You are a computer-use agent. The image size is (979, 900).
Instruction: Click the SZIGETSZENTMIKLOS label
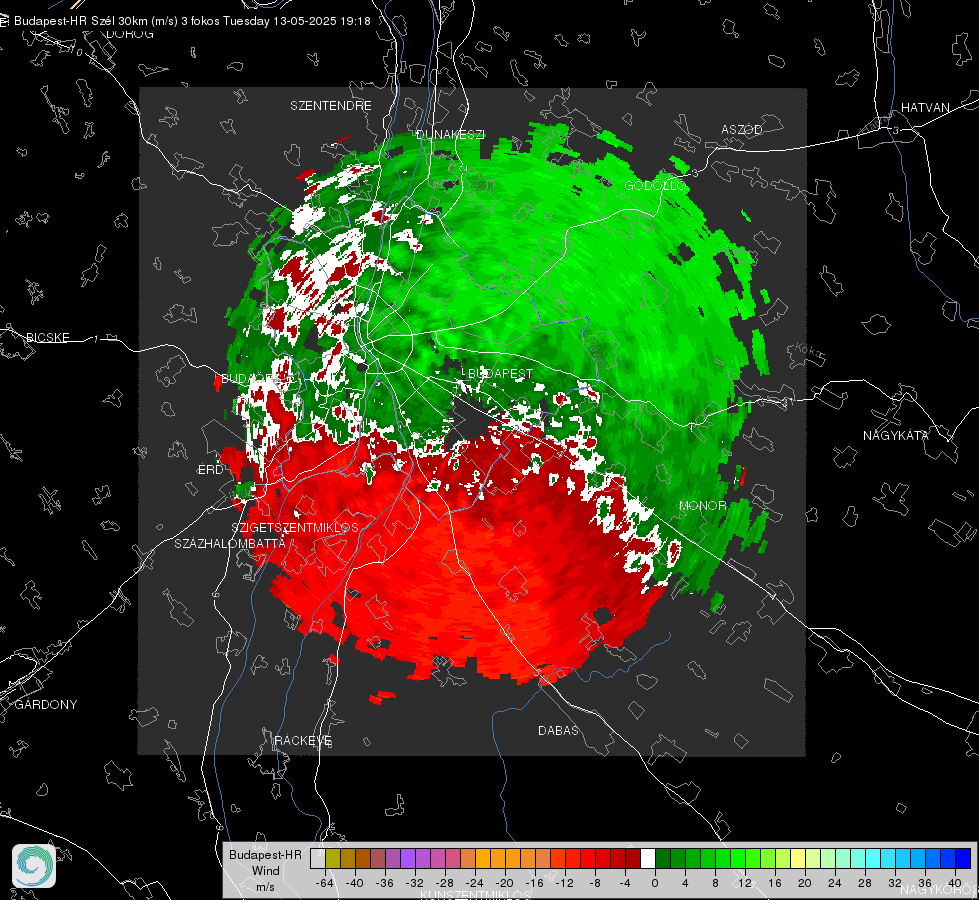coord(295,528)
